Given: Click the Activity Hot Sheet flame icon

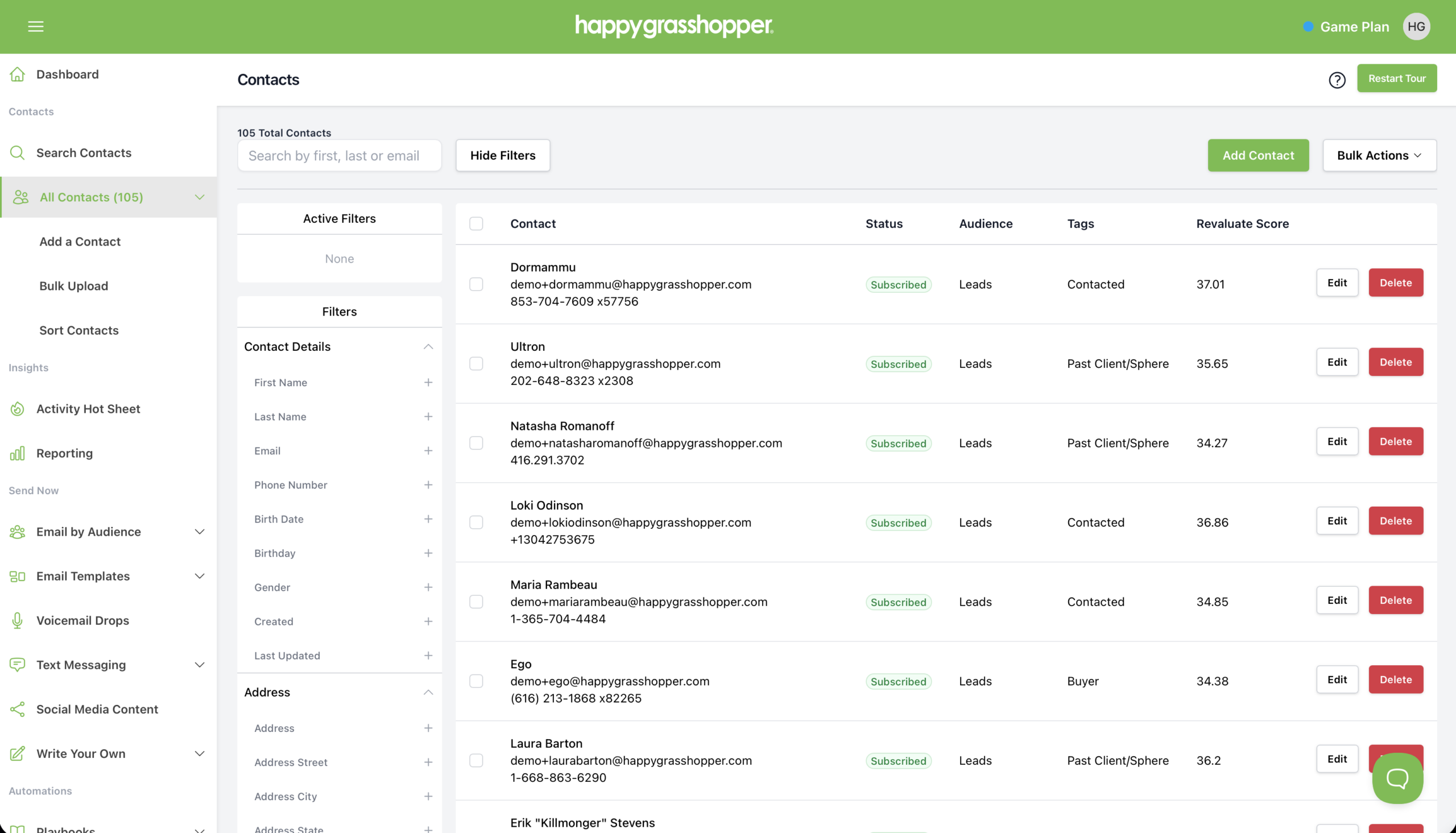Looking at the screenshot, I should click(17, 408).
